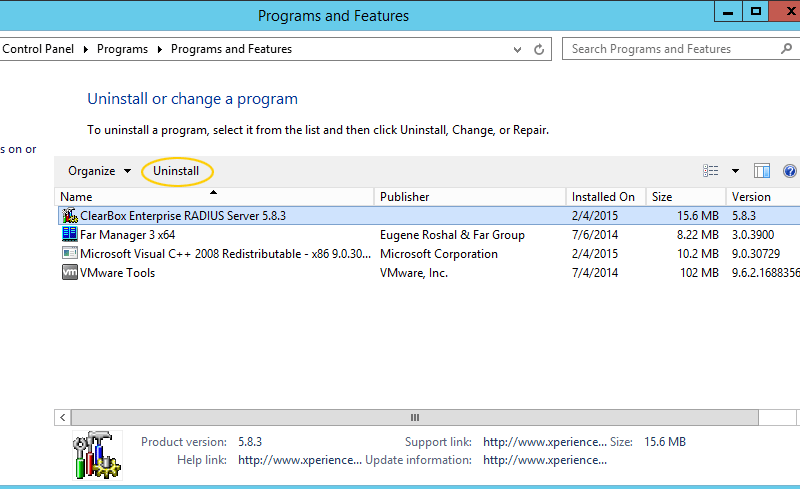The width and height of the screenshot is (800, 489).
Task: Select the ClearBox Enterprise RADIUS Server icon
Action: [70, 215]
